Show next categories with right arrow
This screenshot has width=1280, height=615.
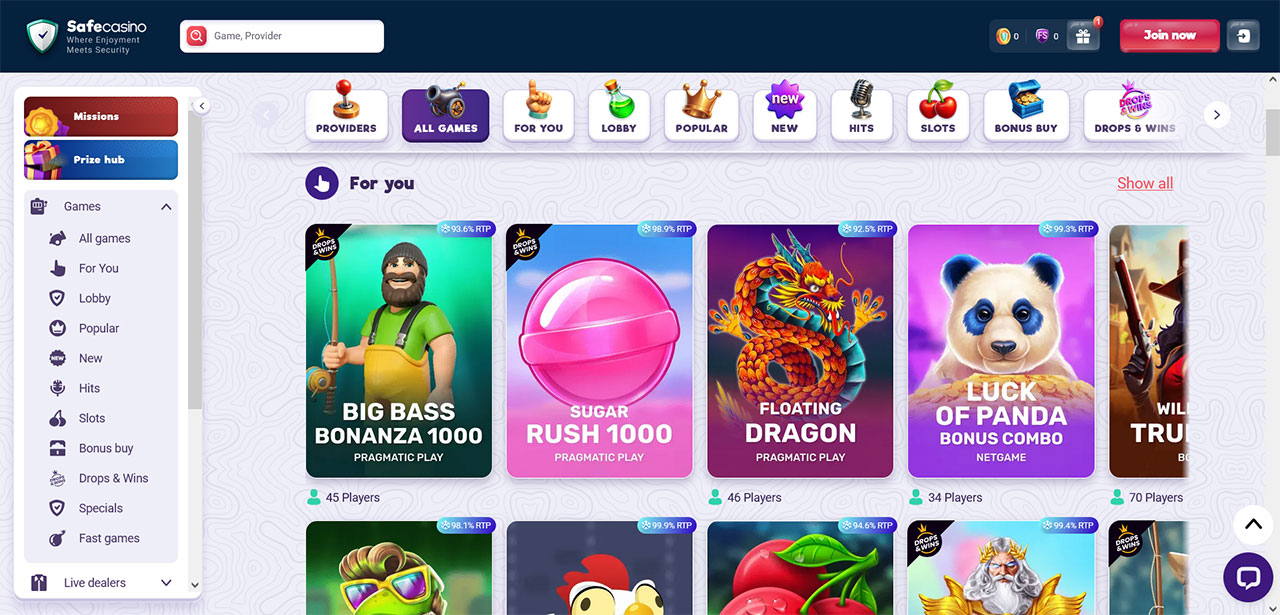[x=1217, y=115]
